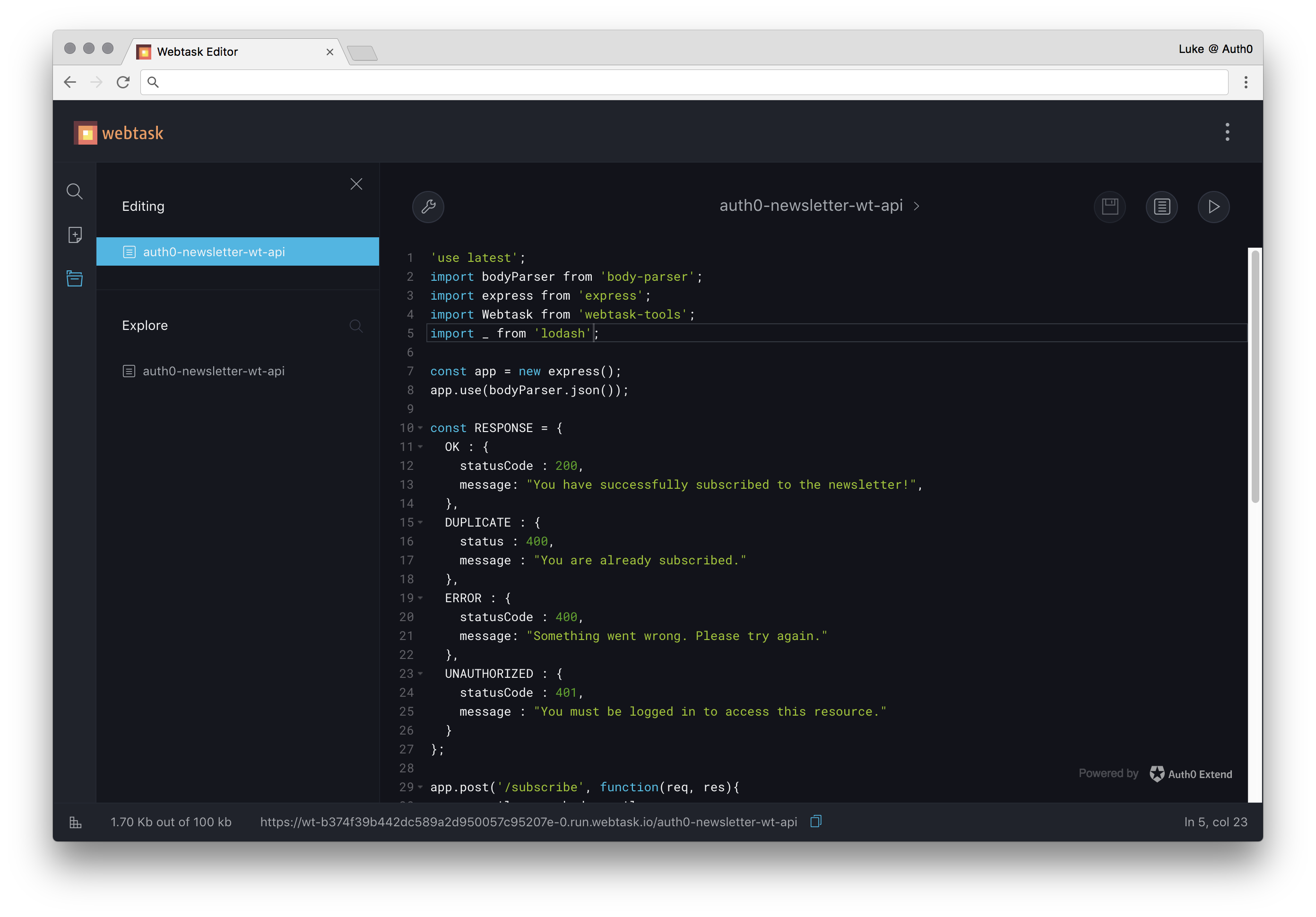Click the create new webtask file icon
The height and width of the screenshot is (917, 1316).
tap(75, 235)
